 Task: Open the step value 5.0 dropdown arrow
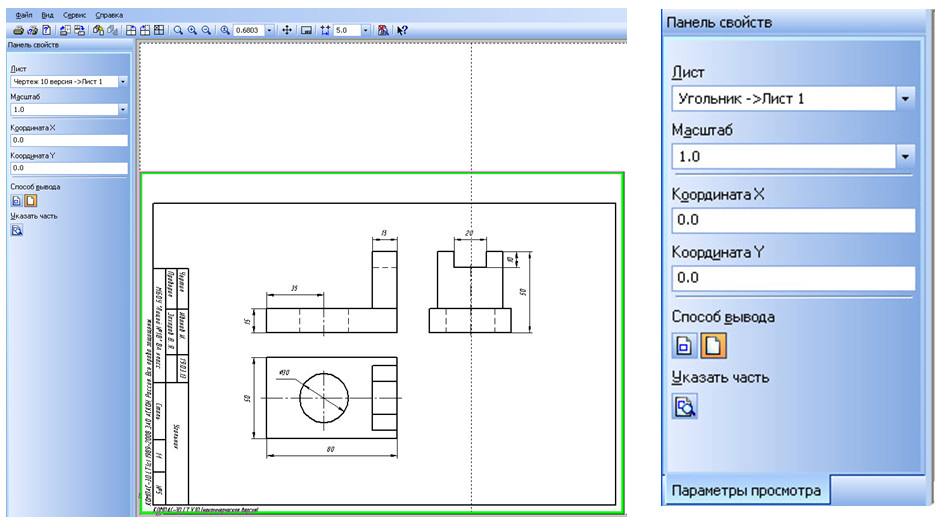(365, 30)
